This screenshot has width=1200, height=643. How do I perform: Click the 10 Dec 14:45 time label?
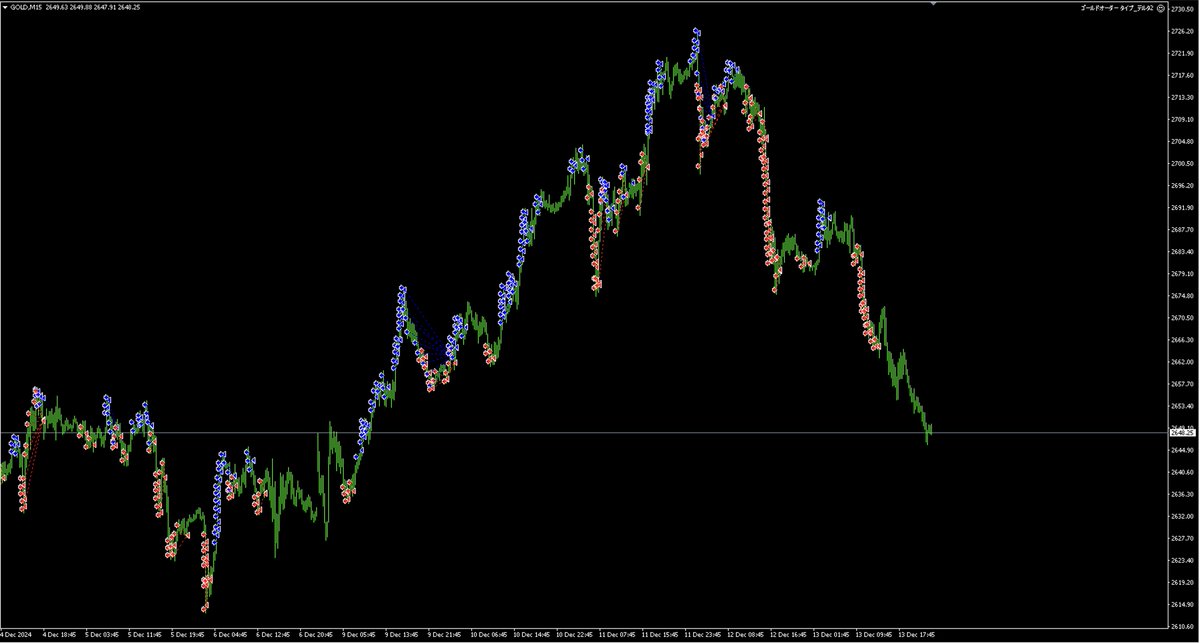(x=533, y=634)
